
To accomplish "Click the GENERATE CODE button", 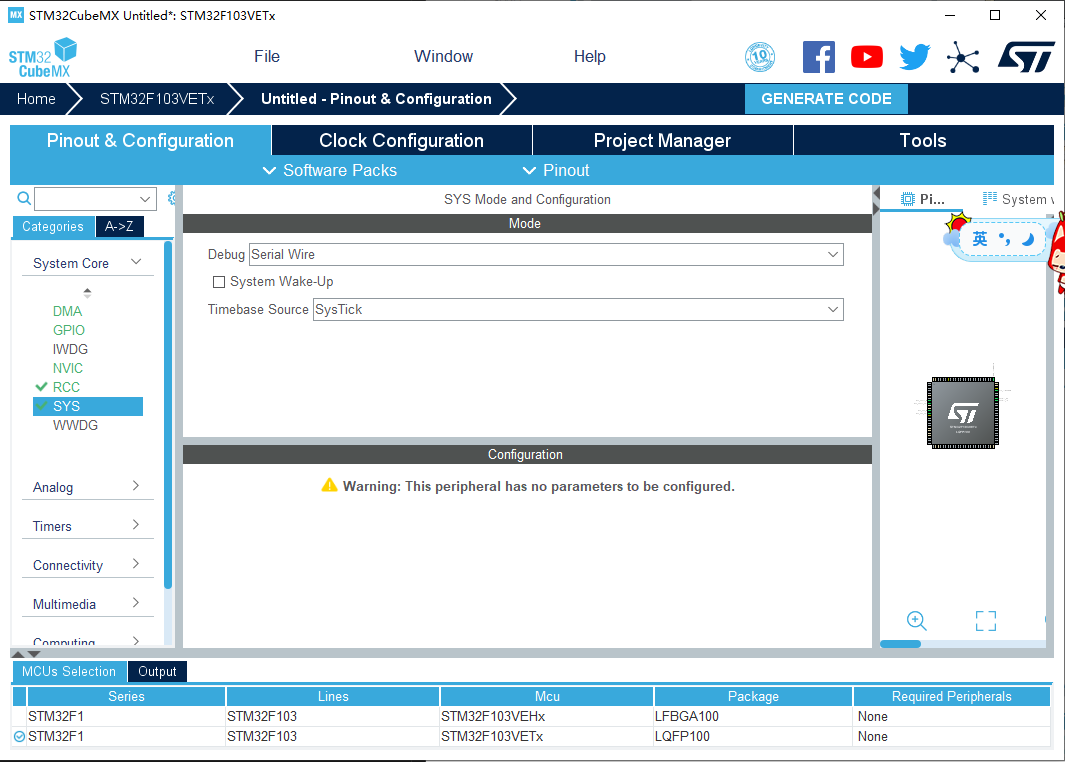I will click(x=826, y=98).
